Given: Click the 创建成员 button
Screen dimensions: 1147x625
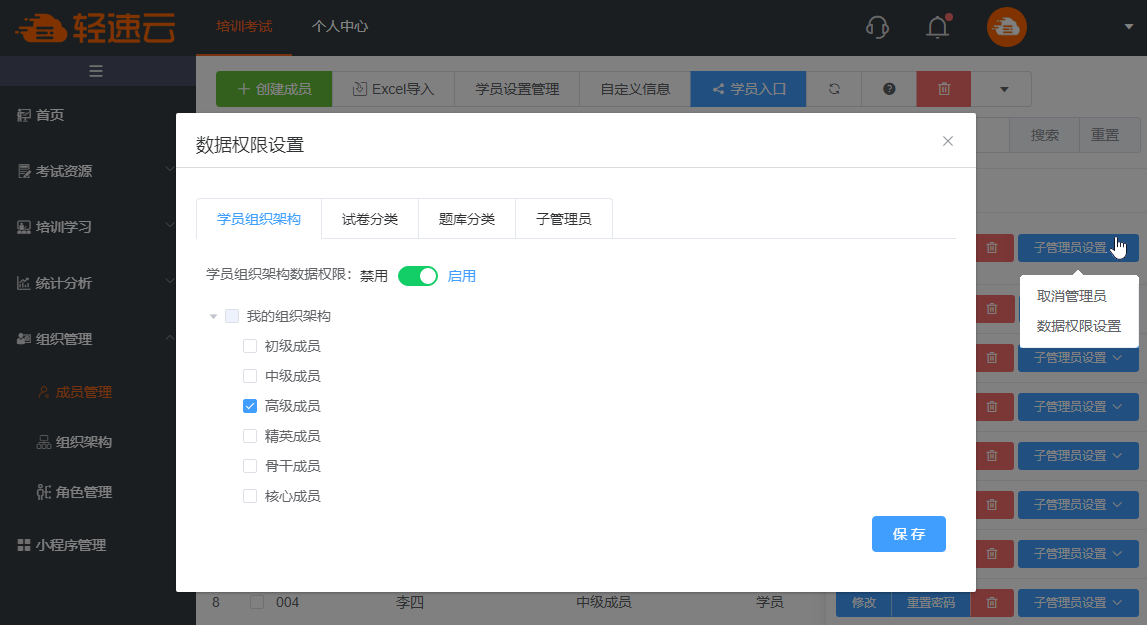Looking at the screenshot, I should 274,89.
